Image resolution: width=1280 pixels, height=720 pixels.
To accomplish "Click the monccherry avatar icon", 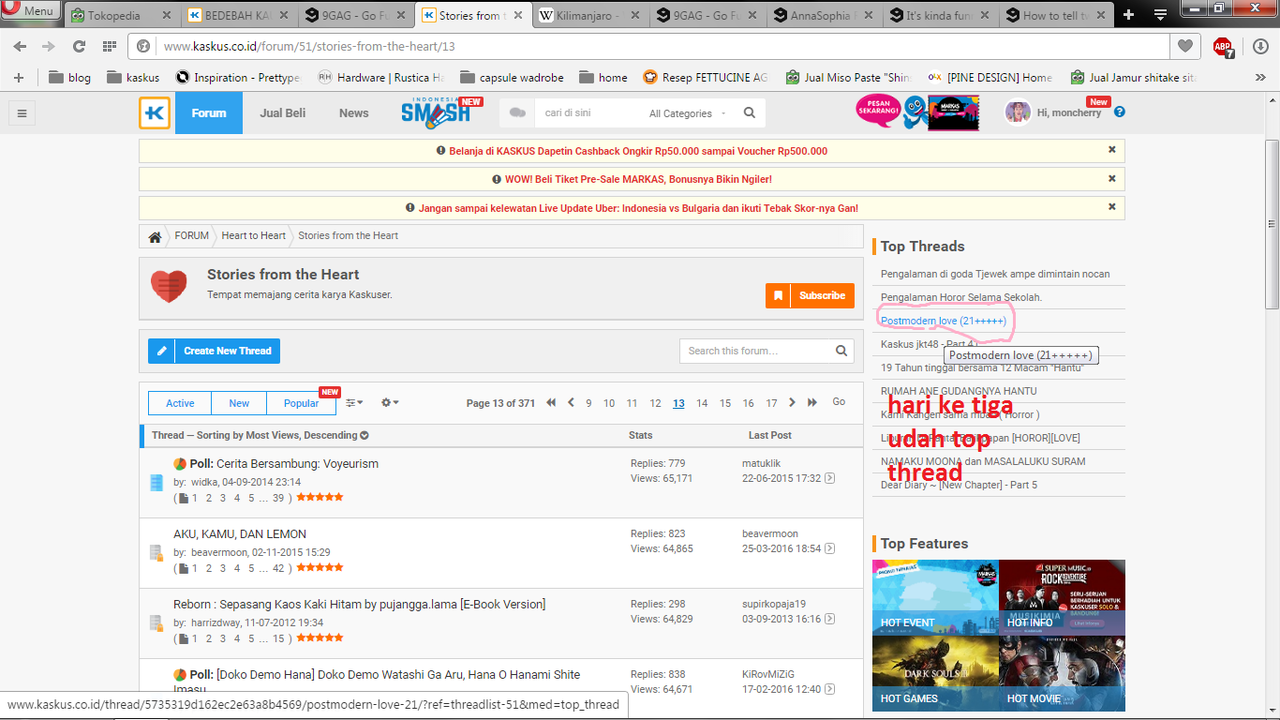I will (1017, 112).
